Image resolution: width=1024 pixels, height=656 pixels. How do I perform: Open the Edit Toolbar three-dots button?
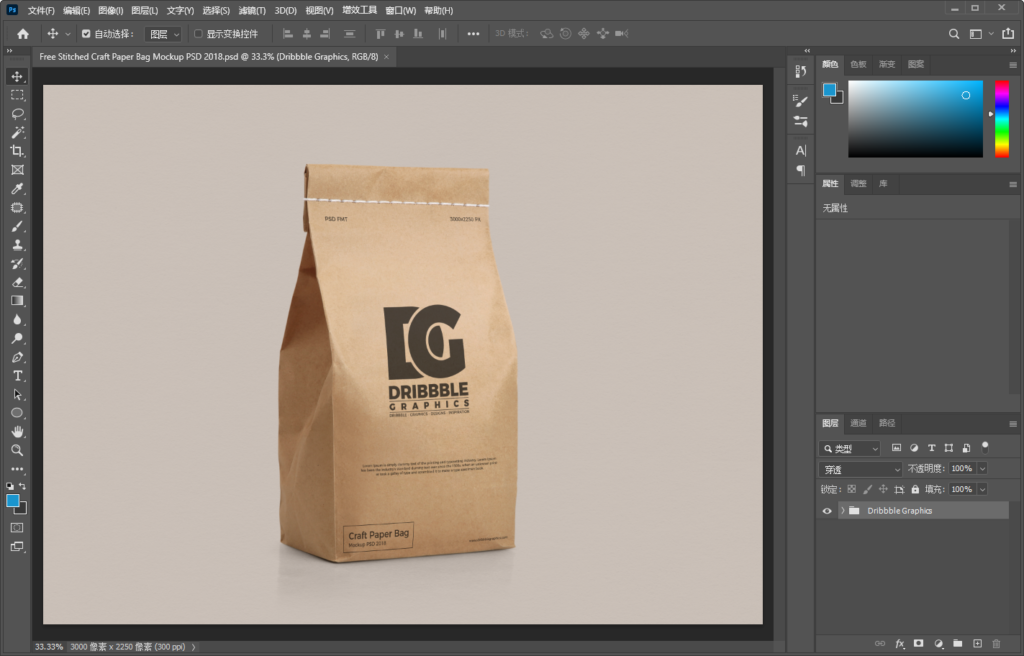point(17,469)
